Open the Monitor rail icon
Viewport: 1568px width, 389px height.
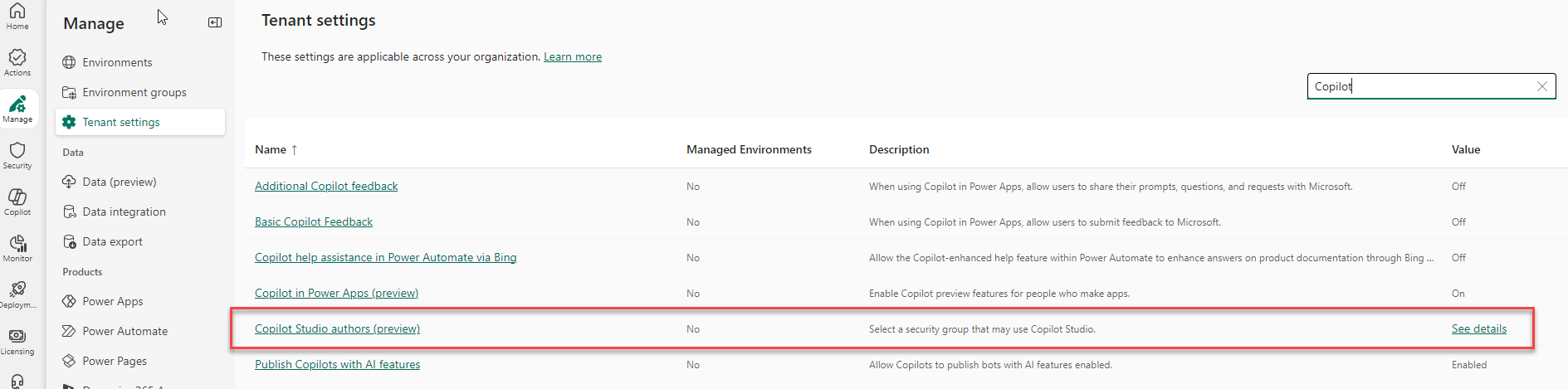tap(17, 248)
